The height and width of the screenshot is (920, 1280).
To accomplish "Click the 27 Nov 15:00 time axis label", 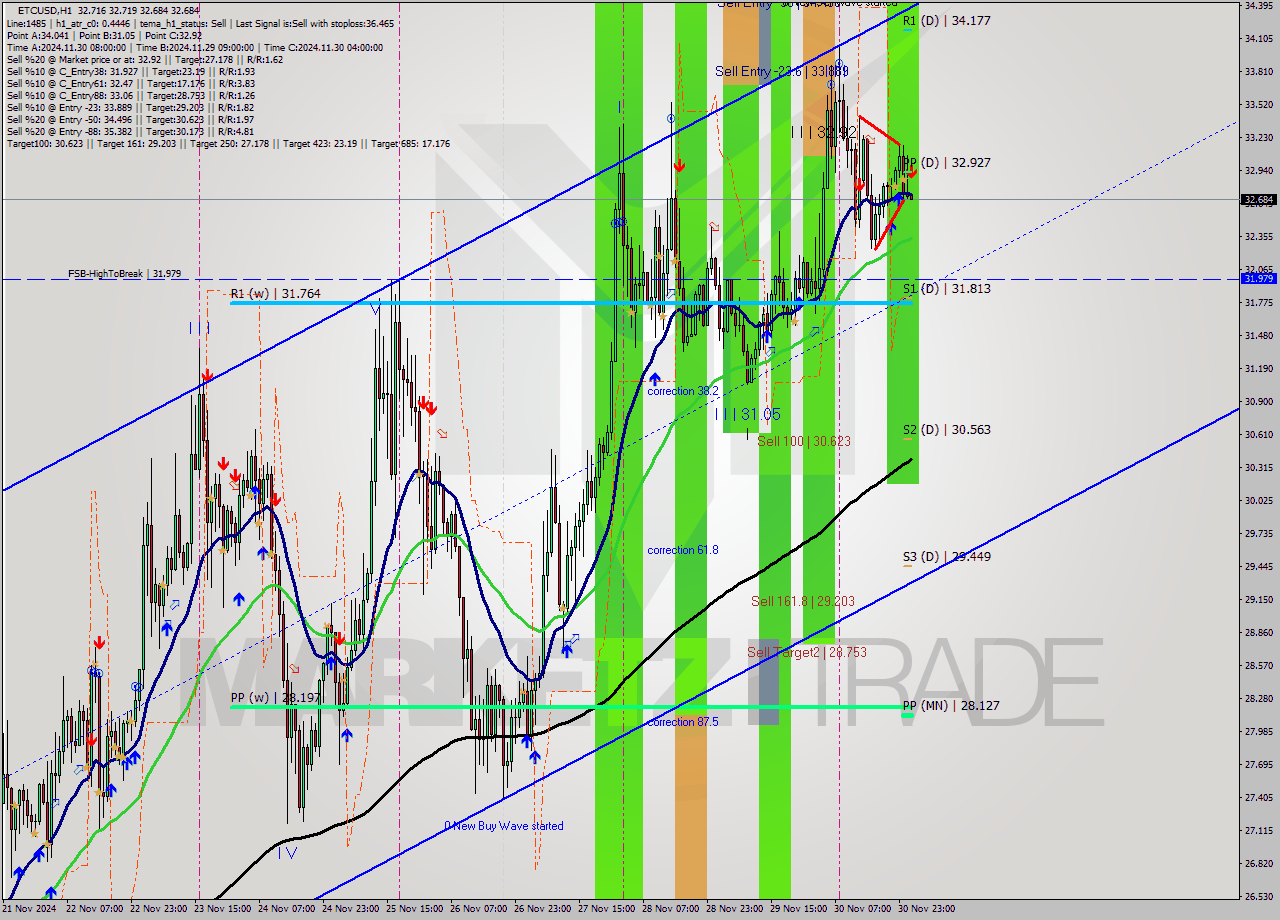I will [606, 909].
